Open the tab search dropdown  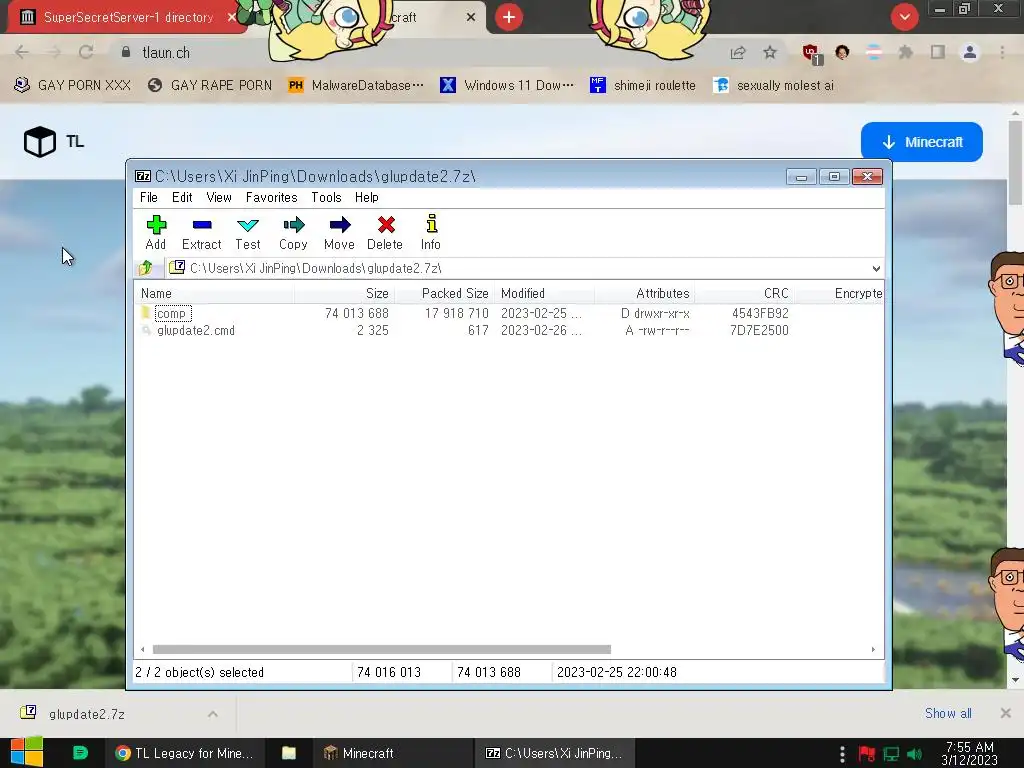pos(904,17)
